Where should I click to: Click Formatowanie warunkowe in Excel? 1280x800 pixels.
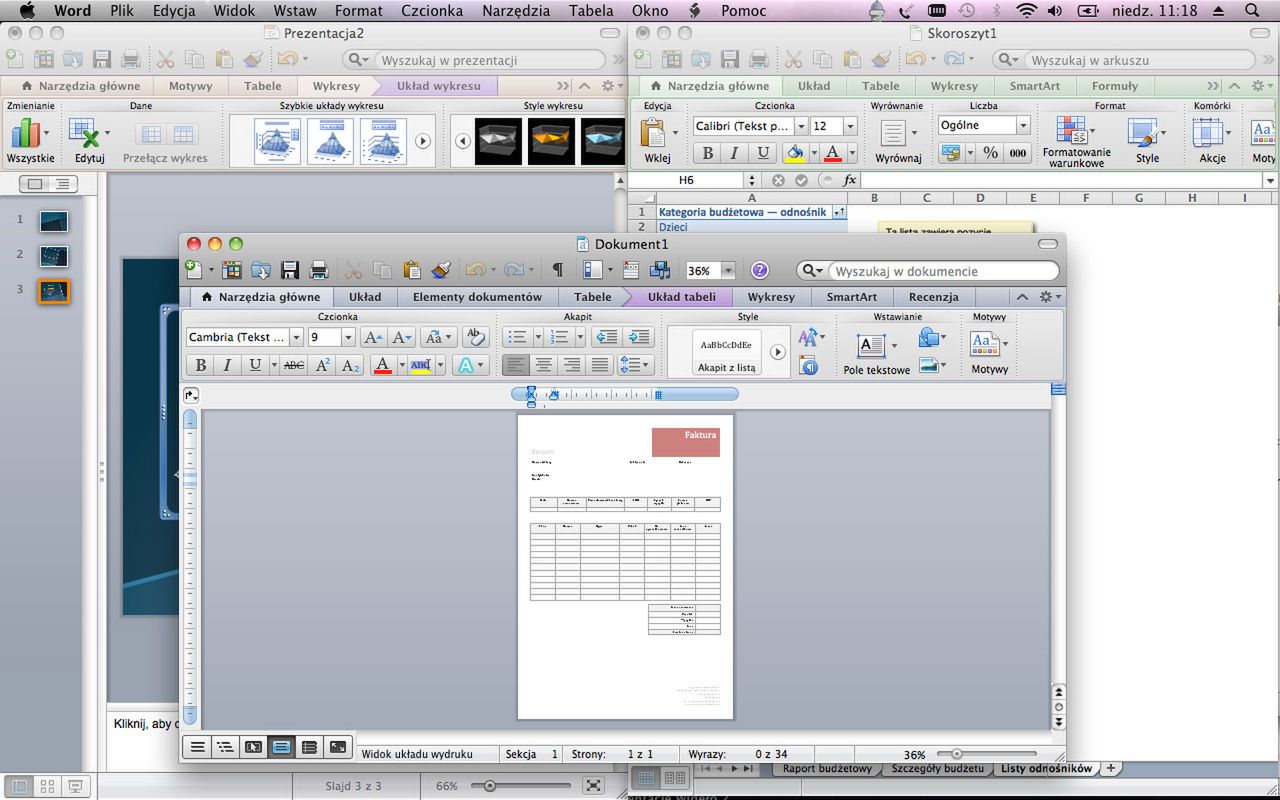[x=1072, y=131]
